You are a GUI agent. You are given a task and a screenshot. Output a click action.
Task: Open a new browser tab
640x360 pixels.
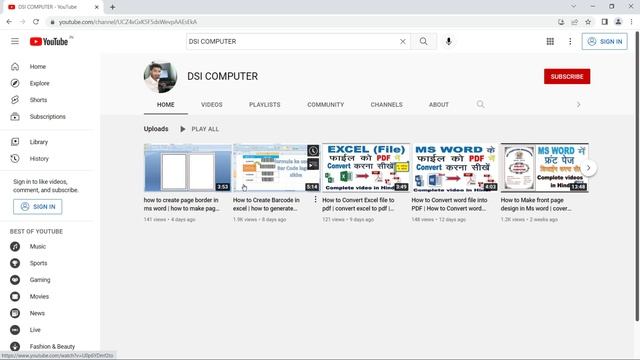[x=112, y=7]
